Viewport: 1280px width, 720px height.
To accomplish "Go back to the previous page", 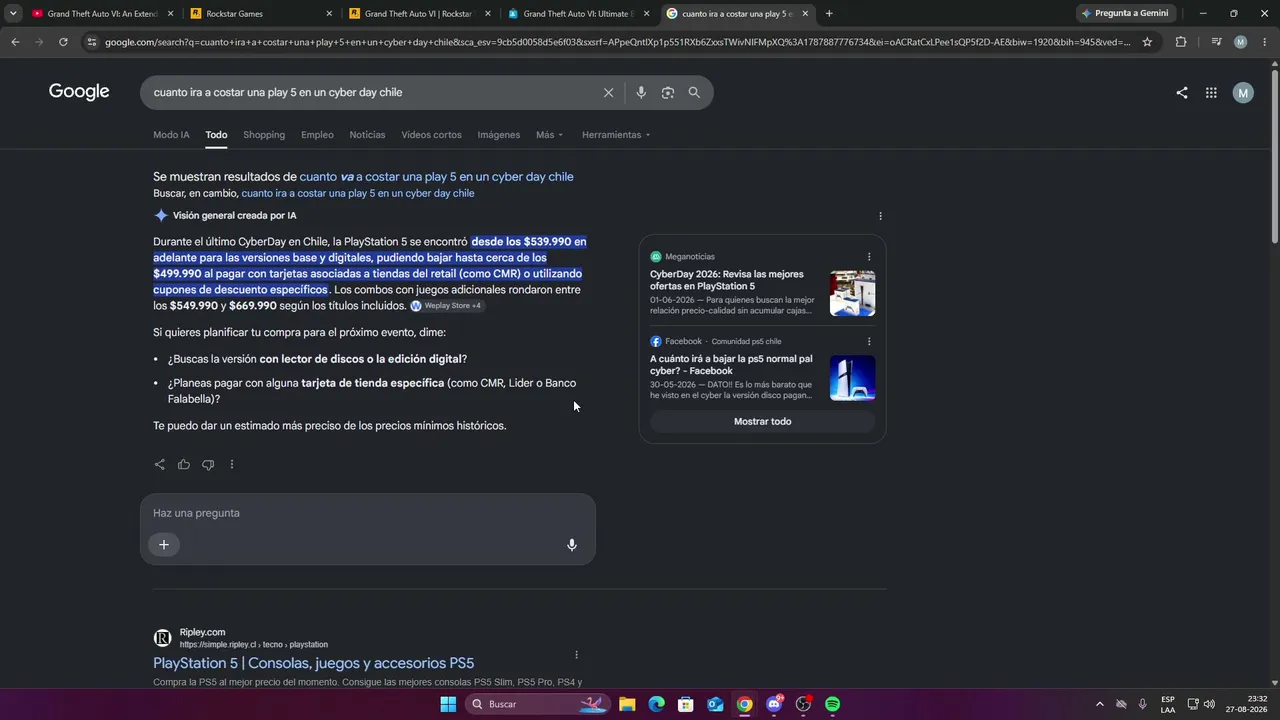I will point(15,42).
